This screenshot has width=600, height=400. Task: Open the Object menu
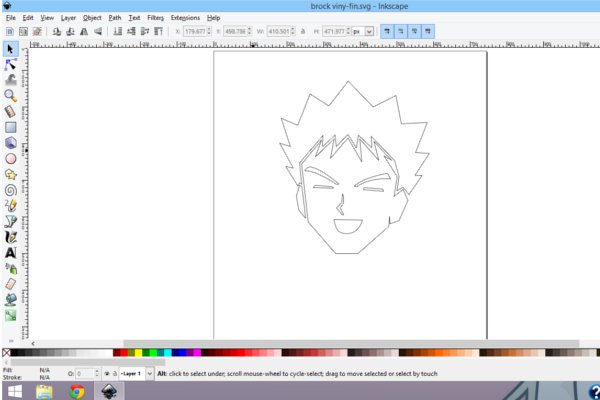92,18
